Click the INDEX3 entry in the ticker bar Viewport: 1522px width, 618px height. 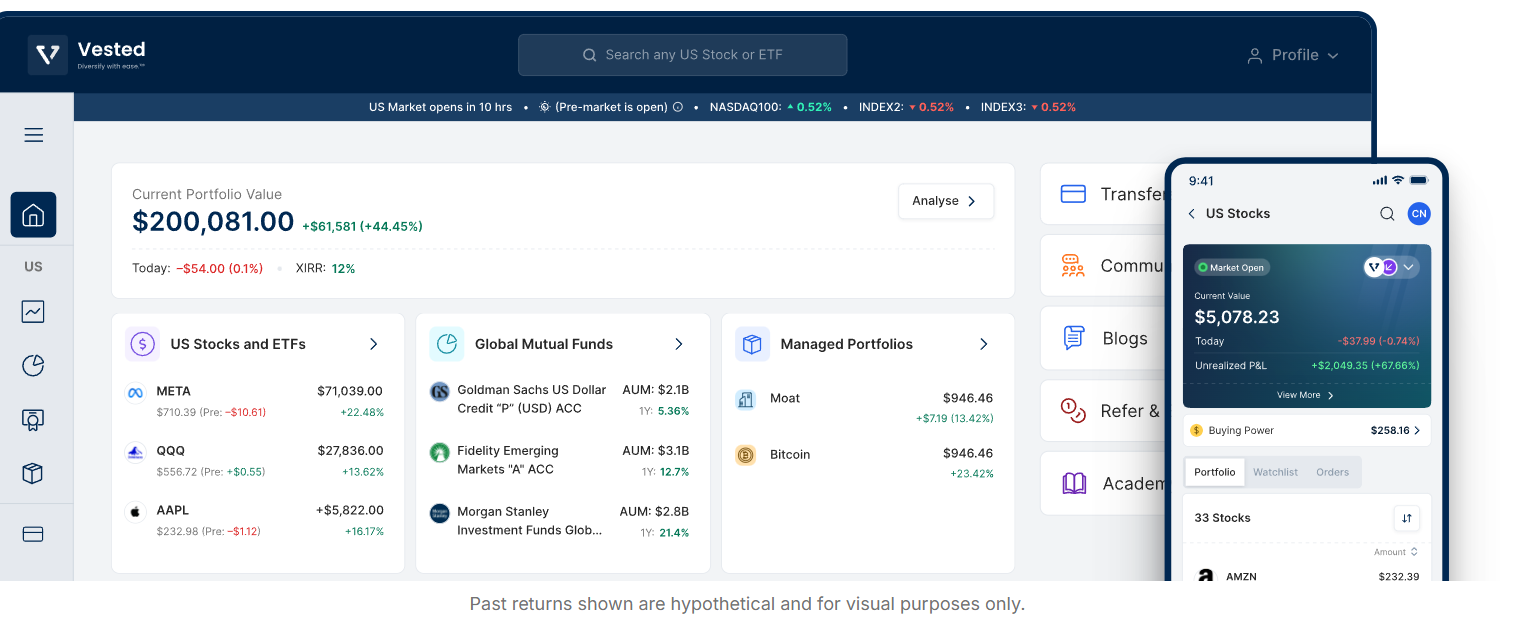tap(1028, 107)
